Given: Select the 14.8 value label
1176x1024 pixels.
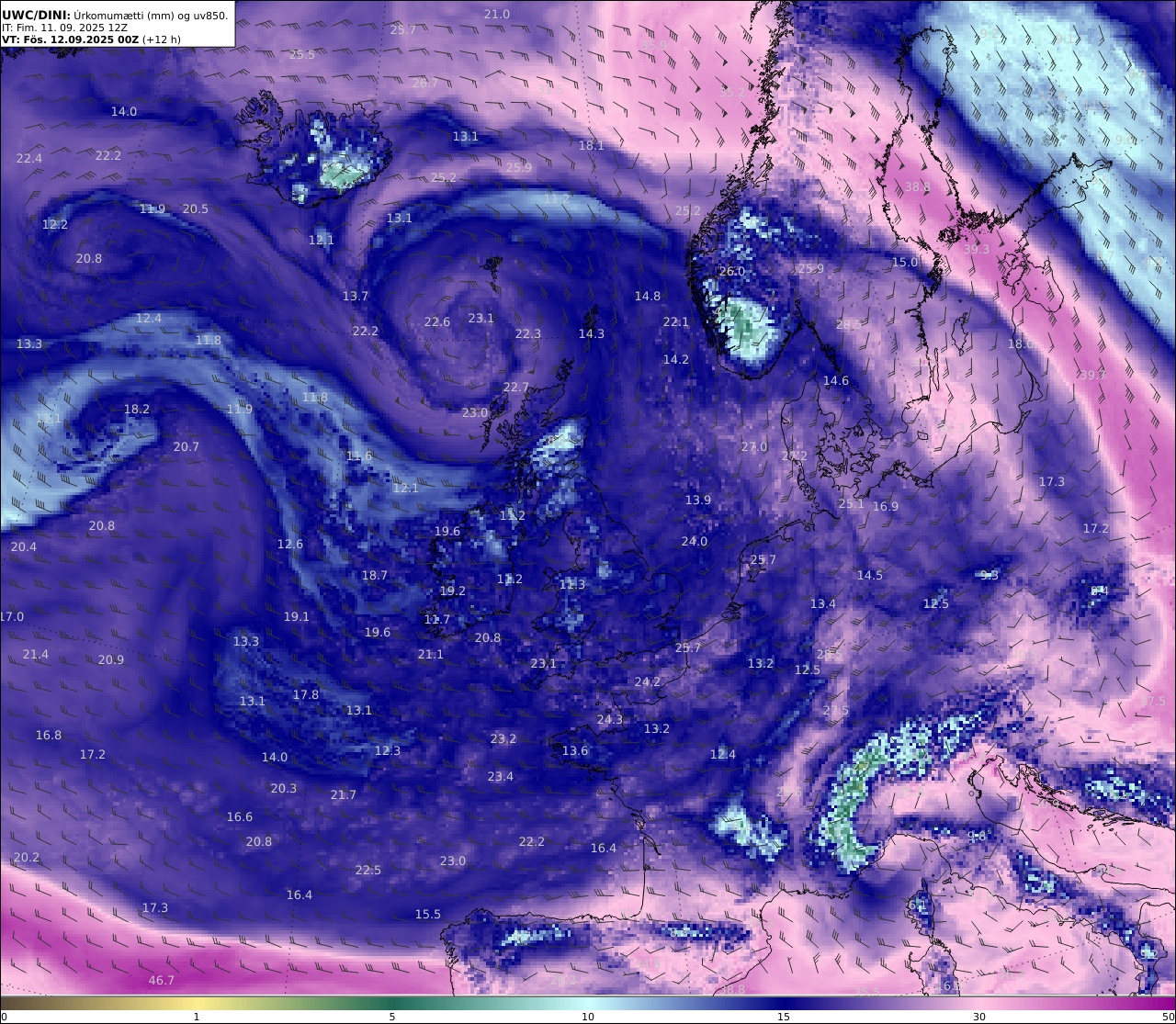Looking at the screenshot, I should 648,296.
